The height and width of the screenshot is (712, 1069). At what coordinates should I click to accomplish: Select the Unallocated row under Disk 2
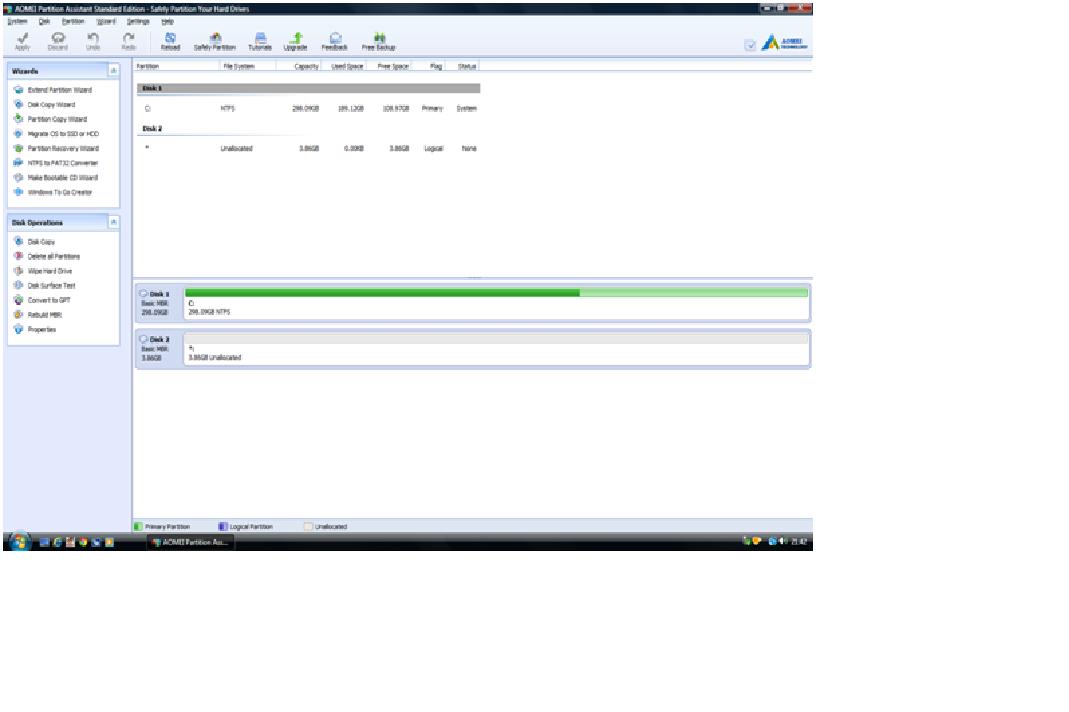[x=308, y=149]
